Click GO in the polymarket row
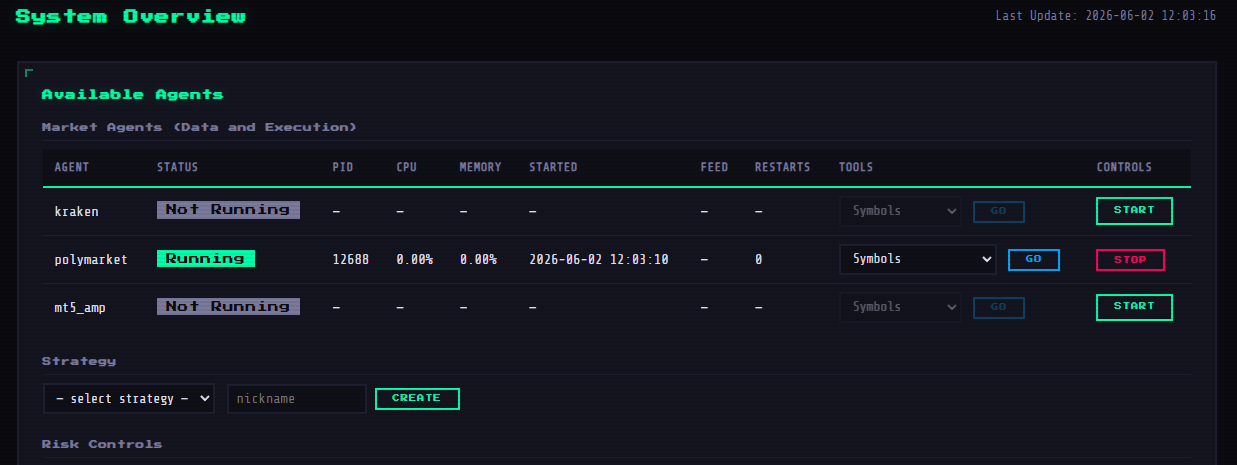The image size is (1237, 465). (1033, 260)
